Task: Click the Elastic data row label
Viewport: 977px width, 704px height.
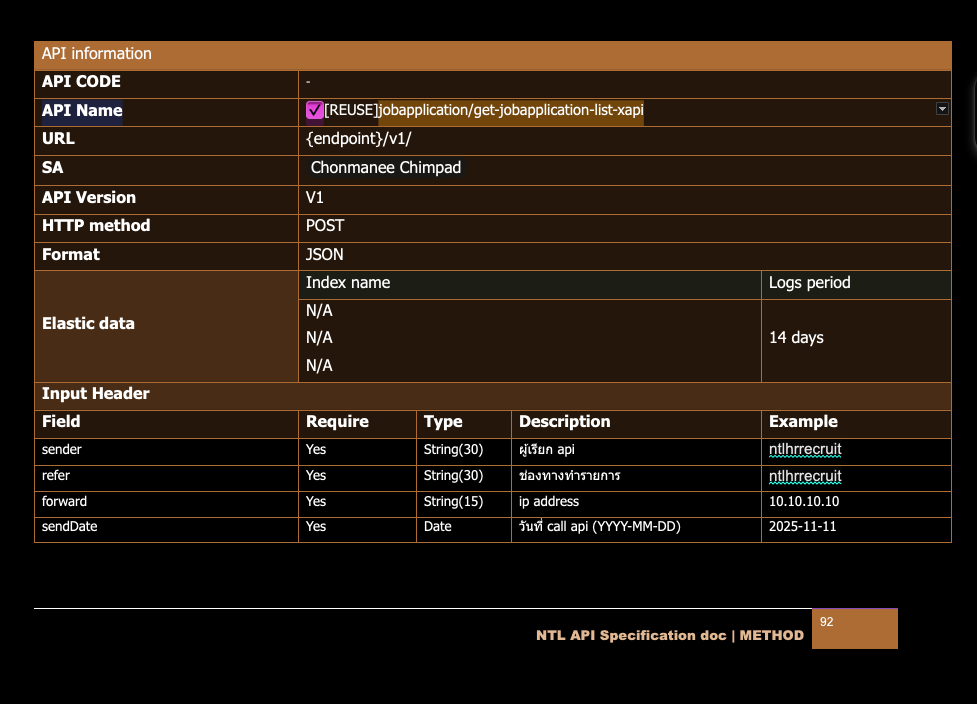Action: (88, 324)
